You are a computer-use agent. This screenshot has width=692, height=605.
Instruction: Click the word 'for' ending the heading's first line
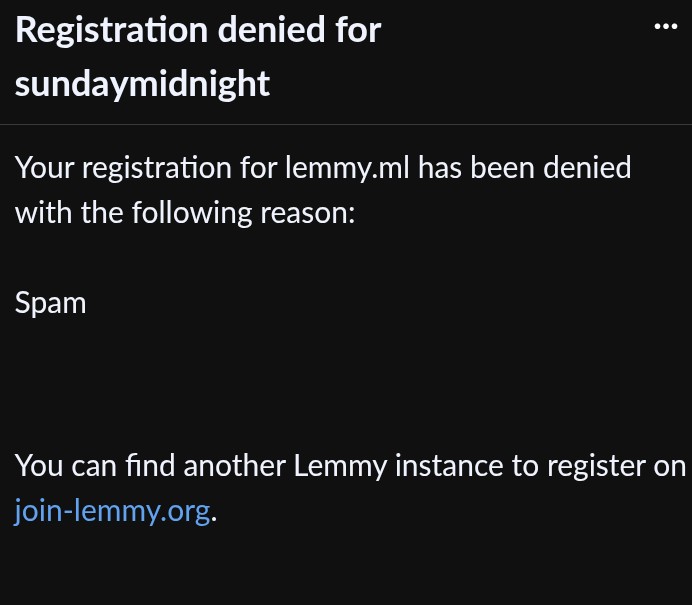pyautogui.click(x=358, y=30)
